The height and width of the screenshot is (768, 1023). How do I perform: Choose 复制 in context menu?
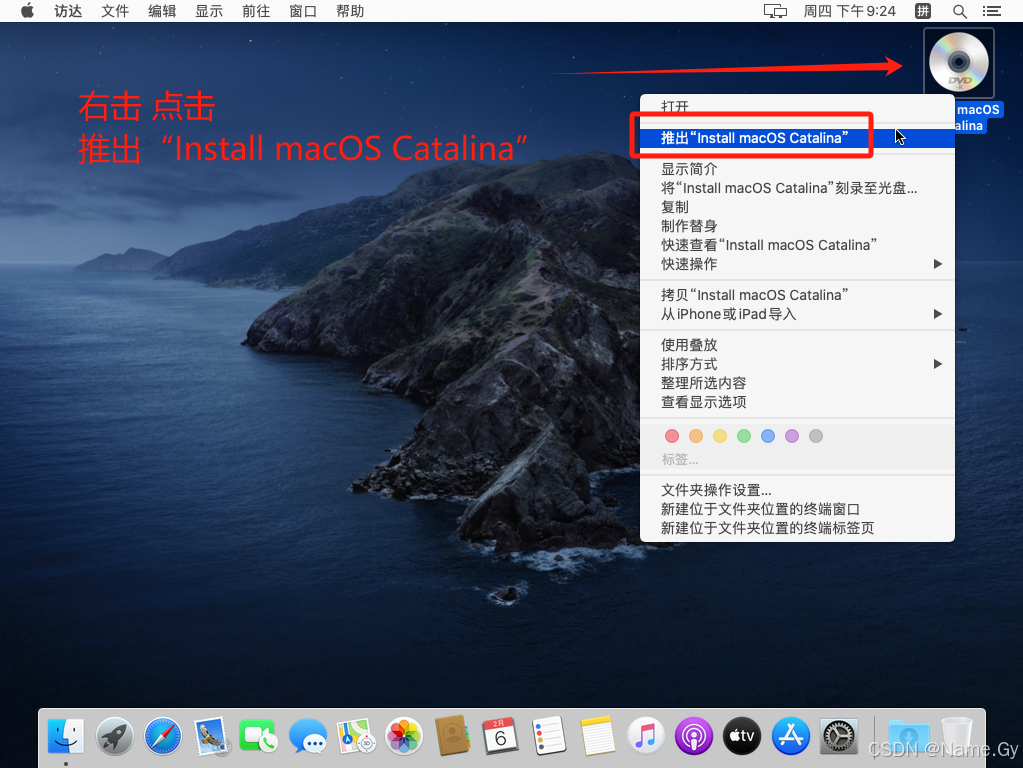pos(797,207)
